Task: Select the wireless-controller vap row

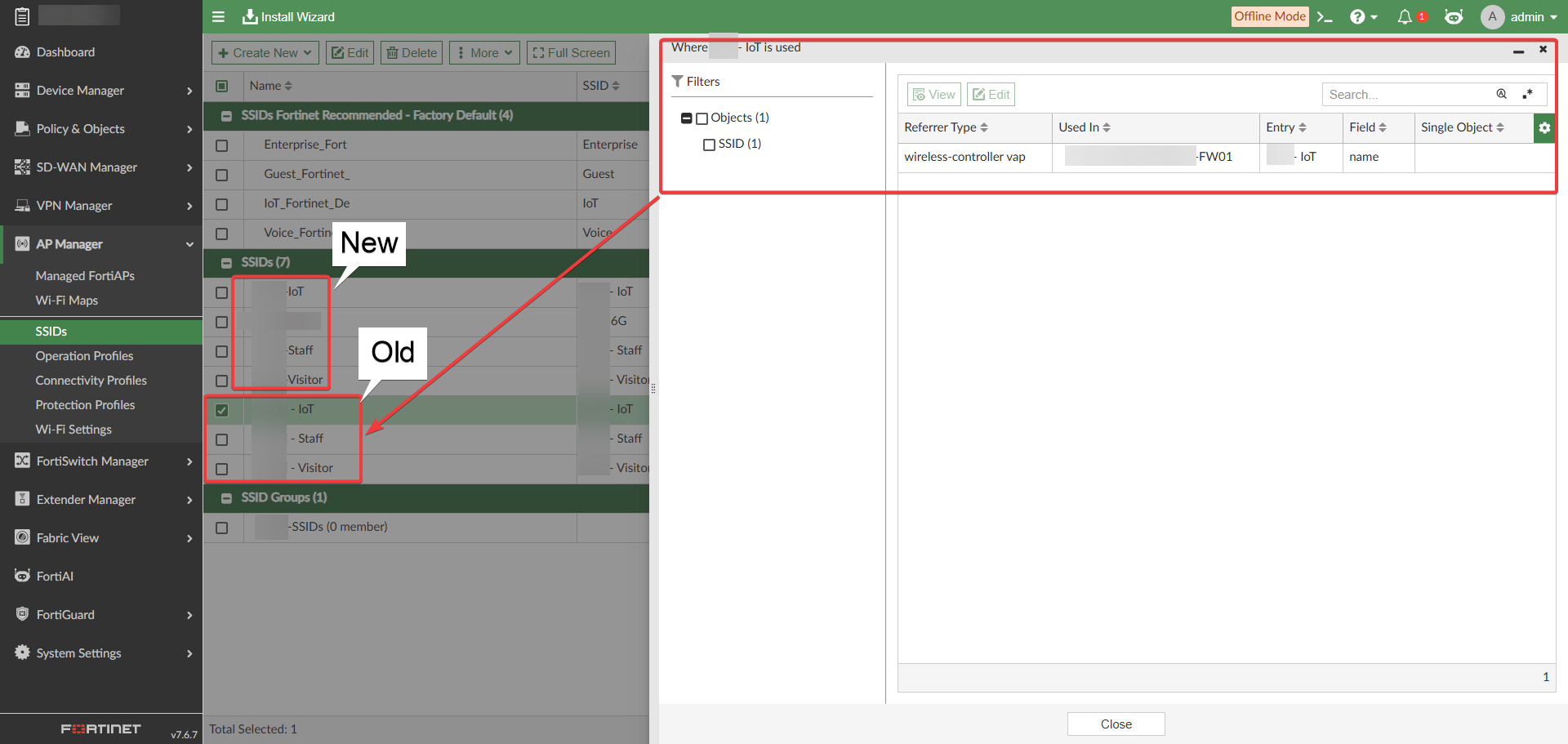Action: pos(1225,157)
